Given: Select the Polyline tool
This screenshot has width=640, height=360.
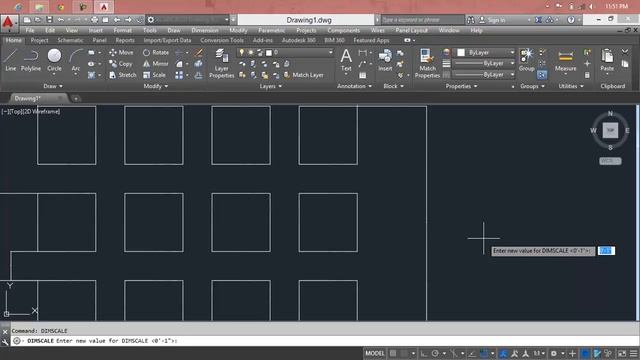Looking at the screenshot, I should tap(31, 60).
